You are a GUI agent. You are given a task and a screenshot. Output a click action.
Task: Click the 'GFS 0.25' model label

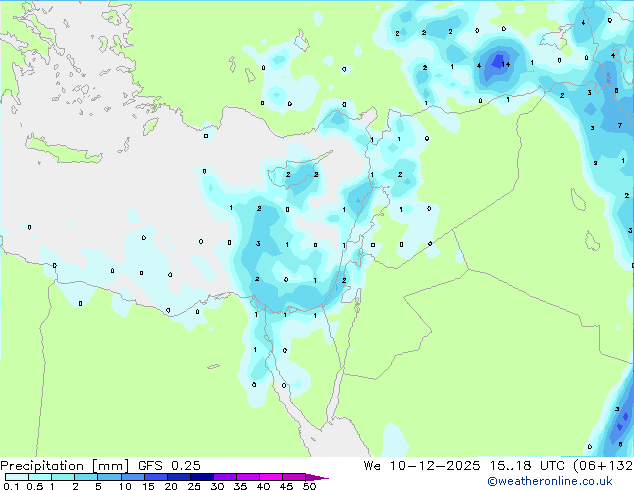pyautogui.click(x=169, y=465)
